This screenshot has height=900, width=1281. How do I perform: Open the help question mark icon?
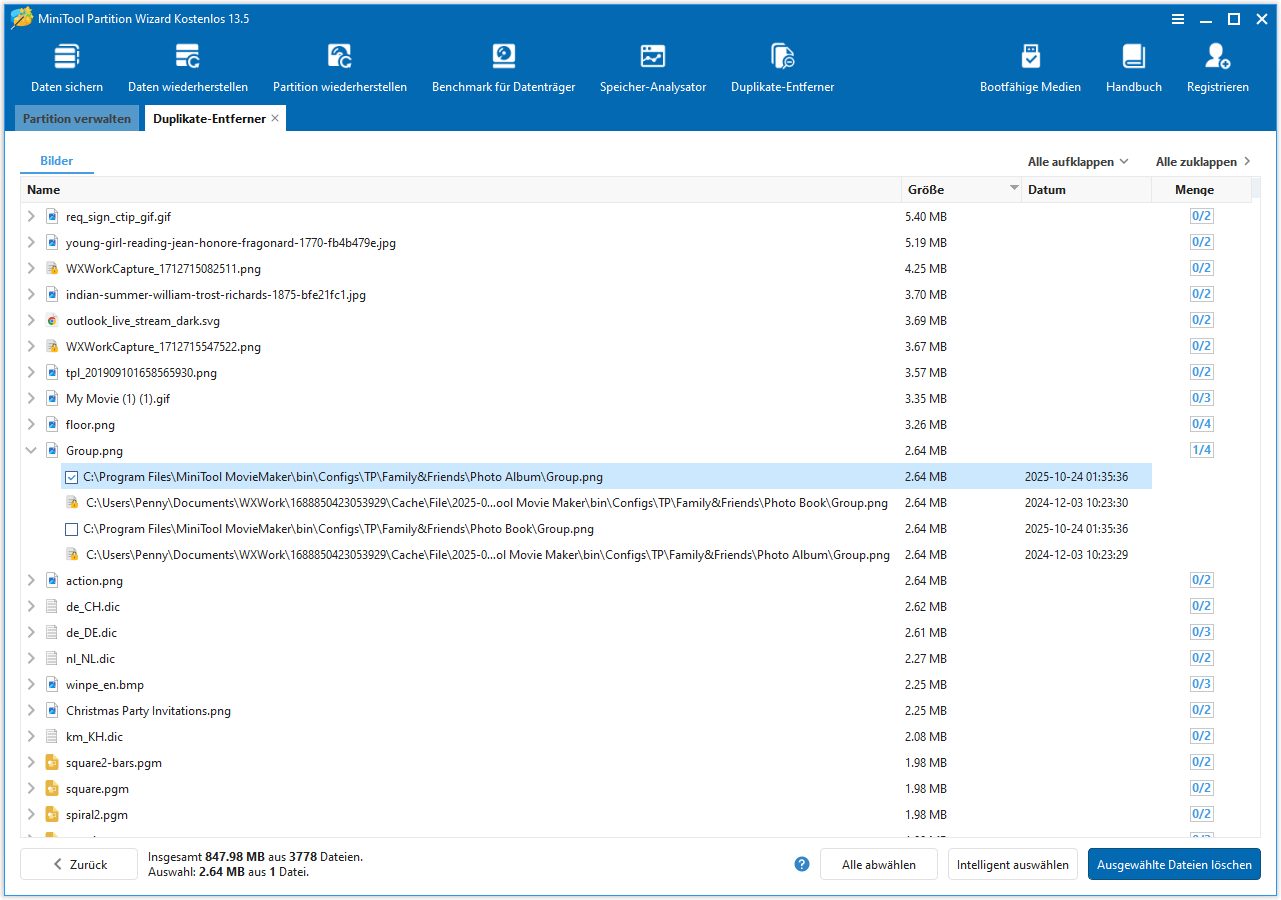tap(801, 864)
